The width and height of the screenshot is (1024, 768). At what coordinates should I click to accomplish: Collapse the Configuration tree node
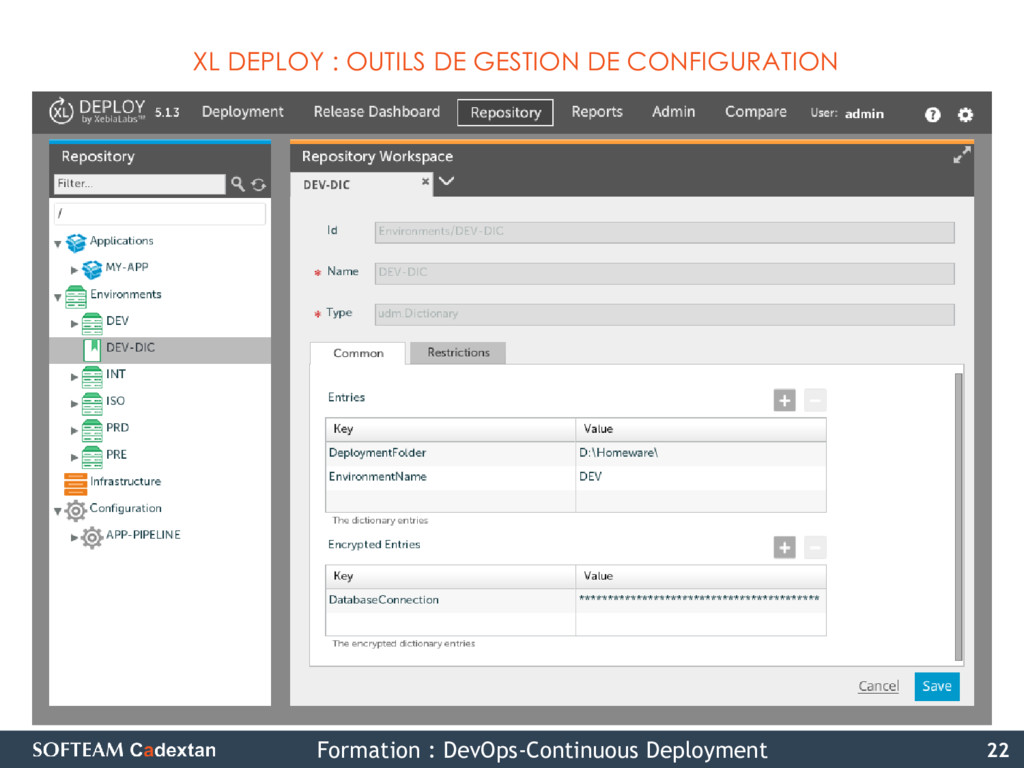click(x=58, y=511)
